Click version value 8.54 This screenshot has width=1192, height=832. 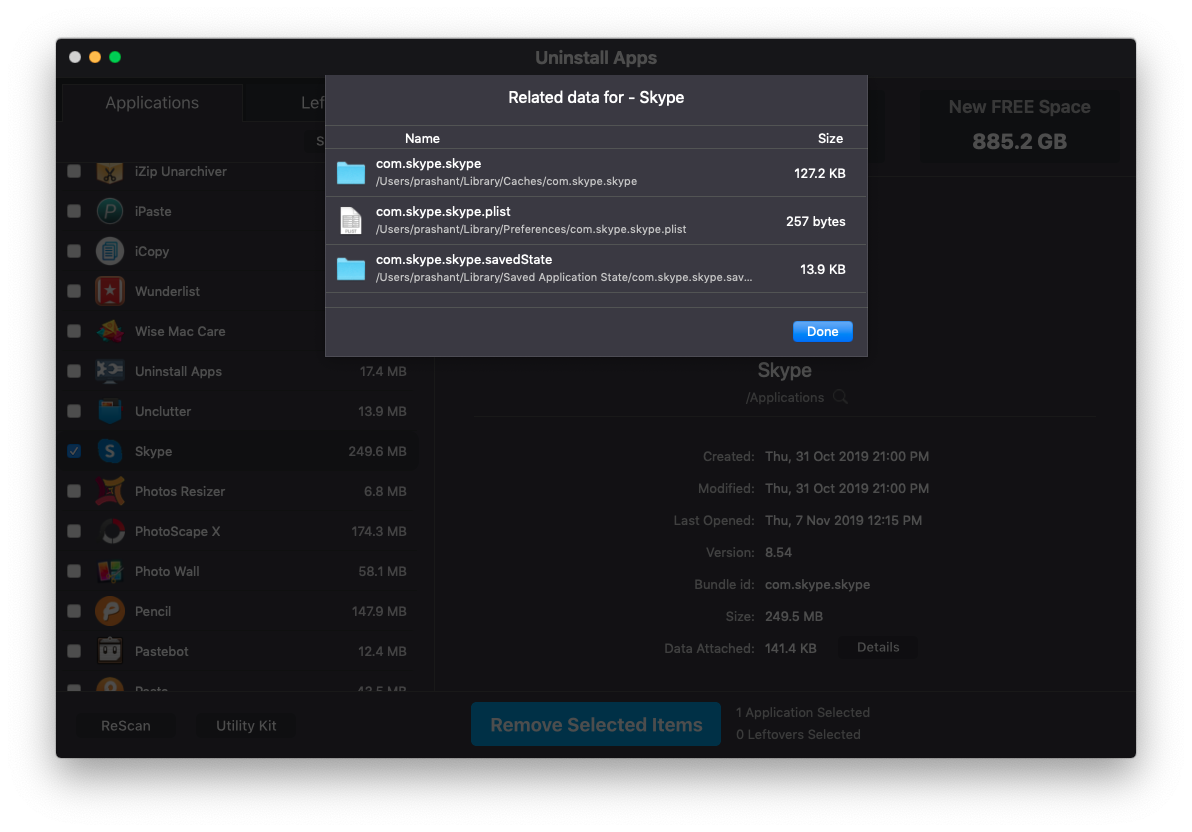coord(778,553)
